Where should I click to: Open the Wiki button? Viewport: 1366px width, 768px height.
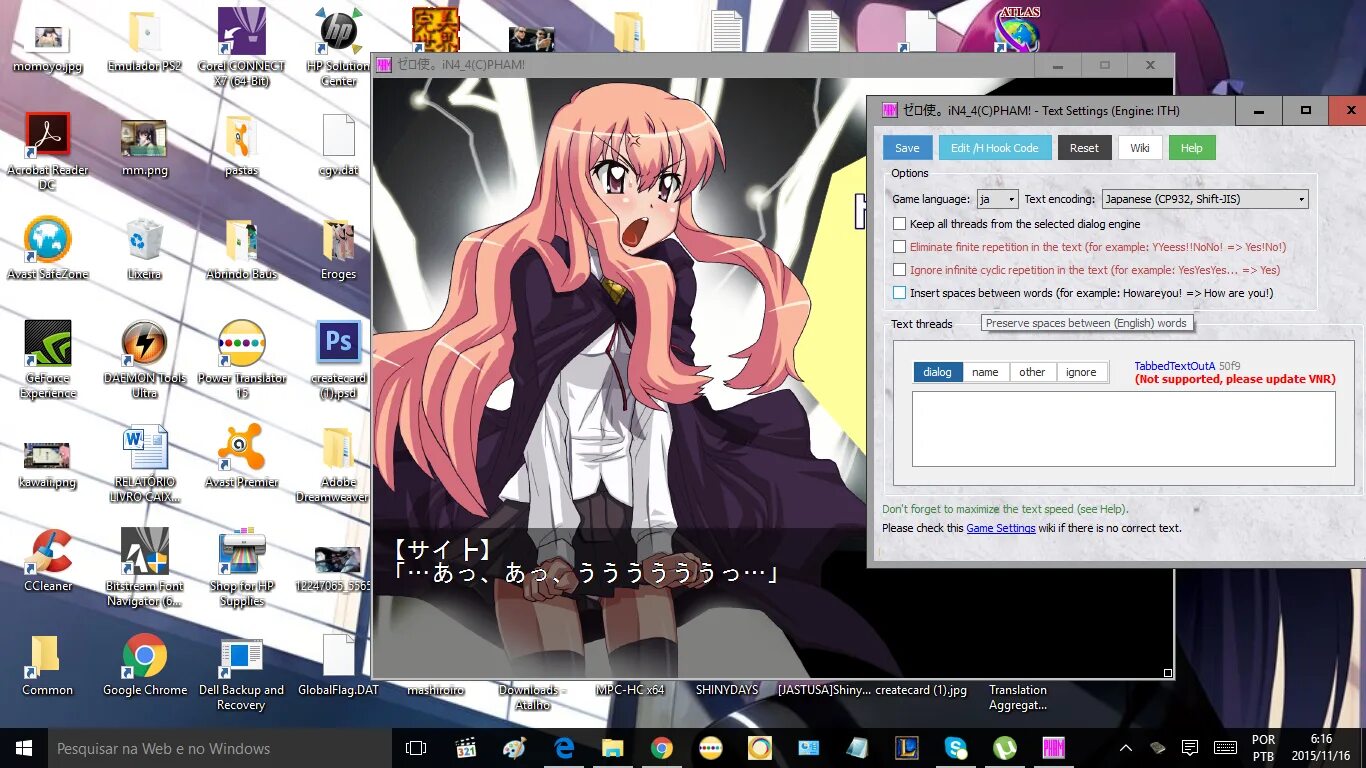coord(1140,148)
